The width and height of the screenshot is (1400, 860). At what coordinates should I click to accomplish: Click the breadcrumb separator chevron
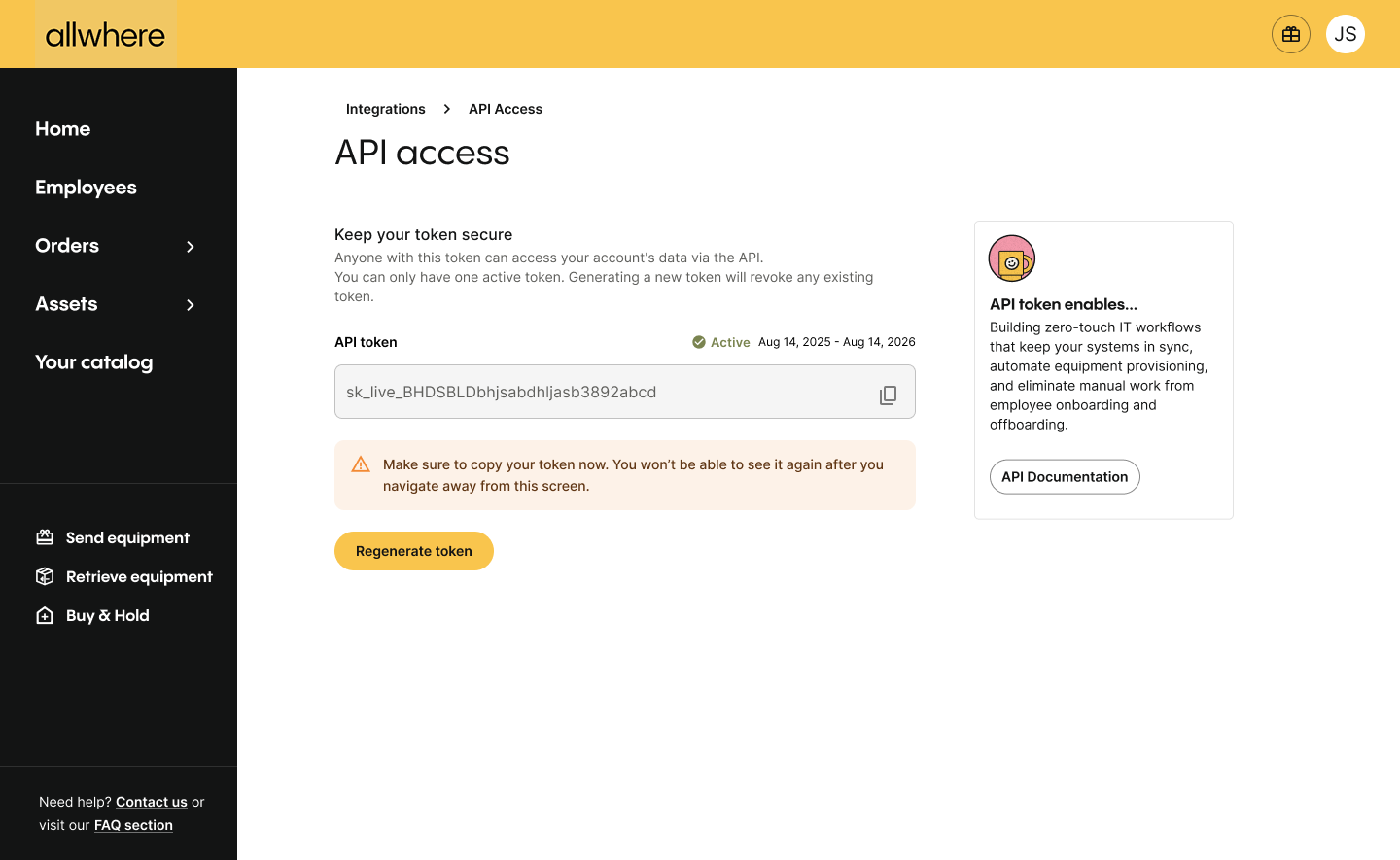coord(447,109)
